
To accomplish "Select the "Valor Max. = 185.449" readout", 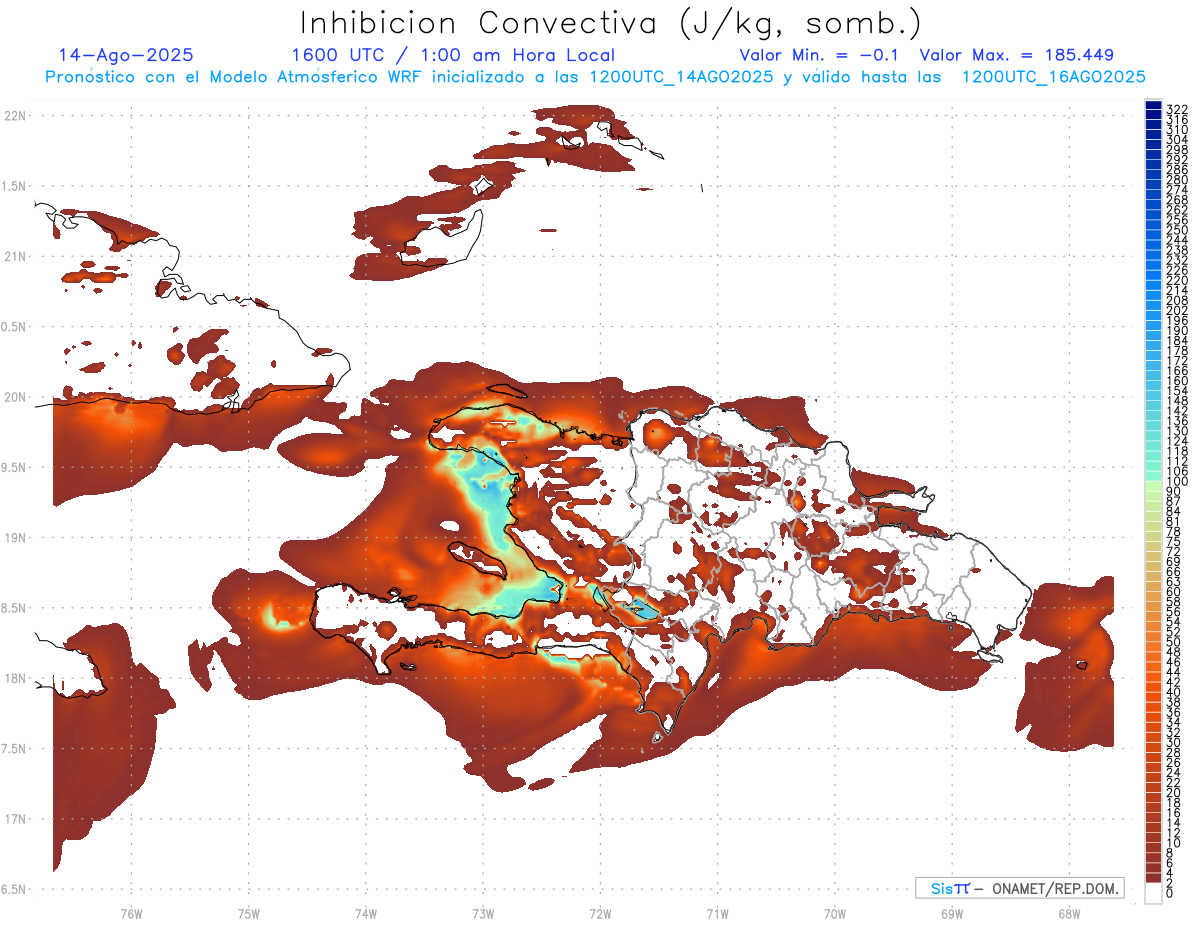I will pos(1016,56).
